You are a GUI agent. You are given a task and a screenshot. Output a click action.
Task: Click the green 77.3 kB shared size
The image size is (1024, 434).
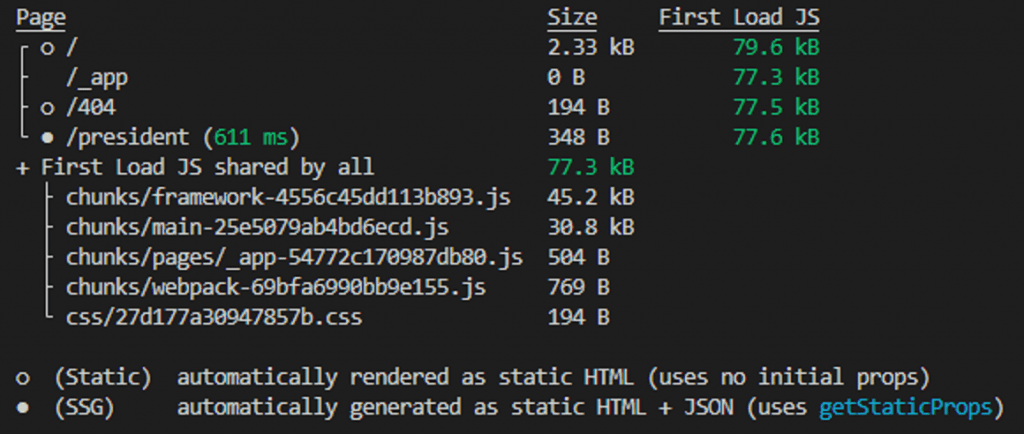pos(590,167)
